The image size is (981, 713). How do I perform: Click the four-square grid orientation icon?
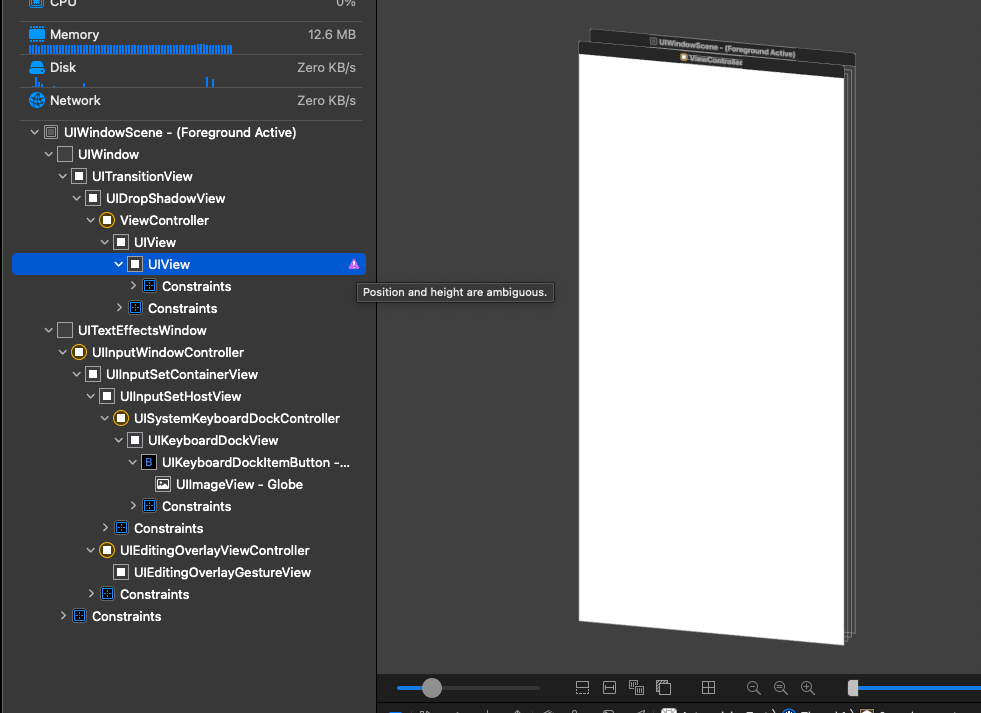pyautogui.click(x=708, y=688)
